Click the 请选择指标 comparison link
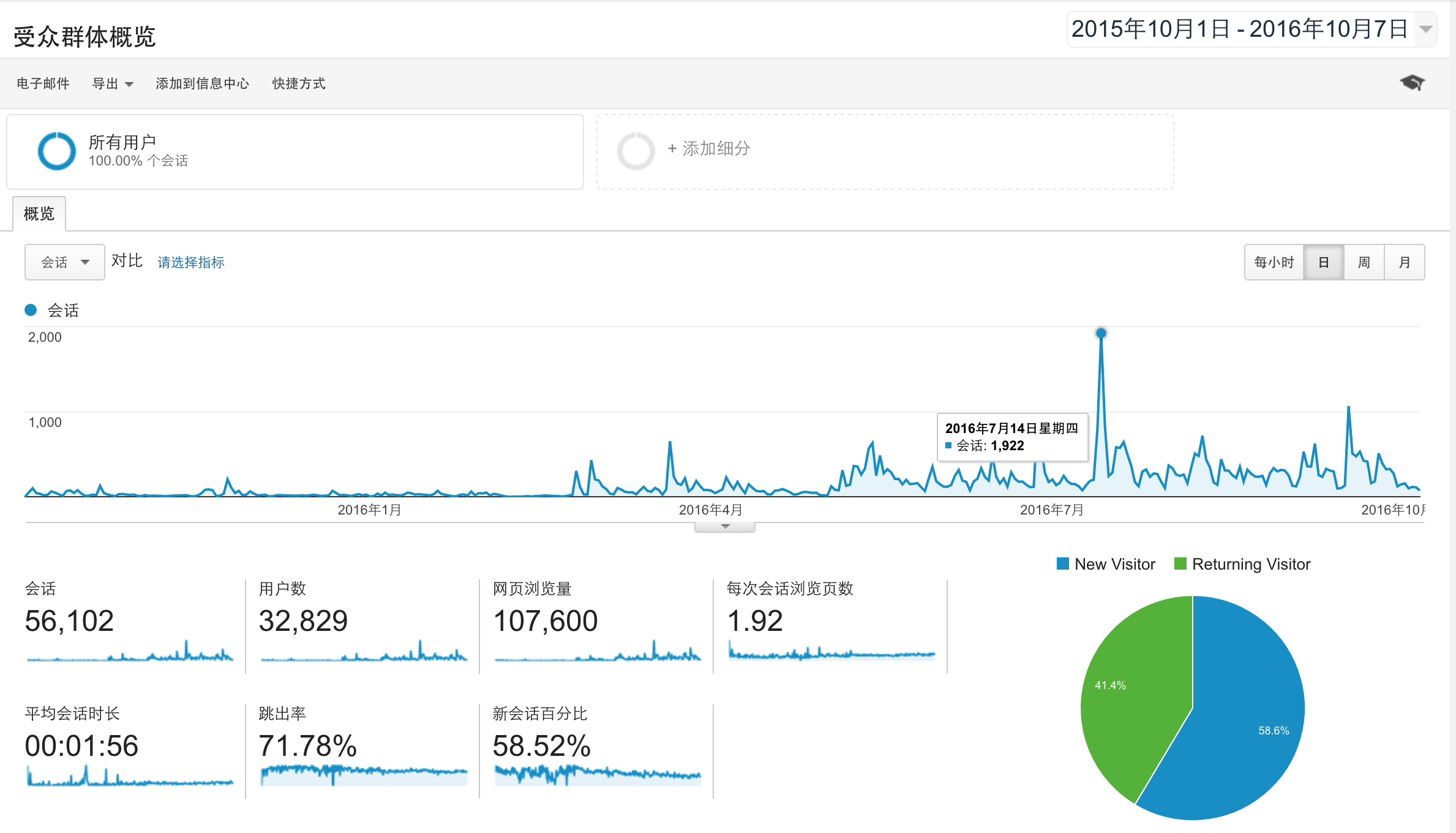The height and width of the screenshot is (833, 1456). click(190, 262)
